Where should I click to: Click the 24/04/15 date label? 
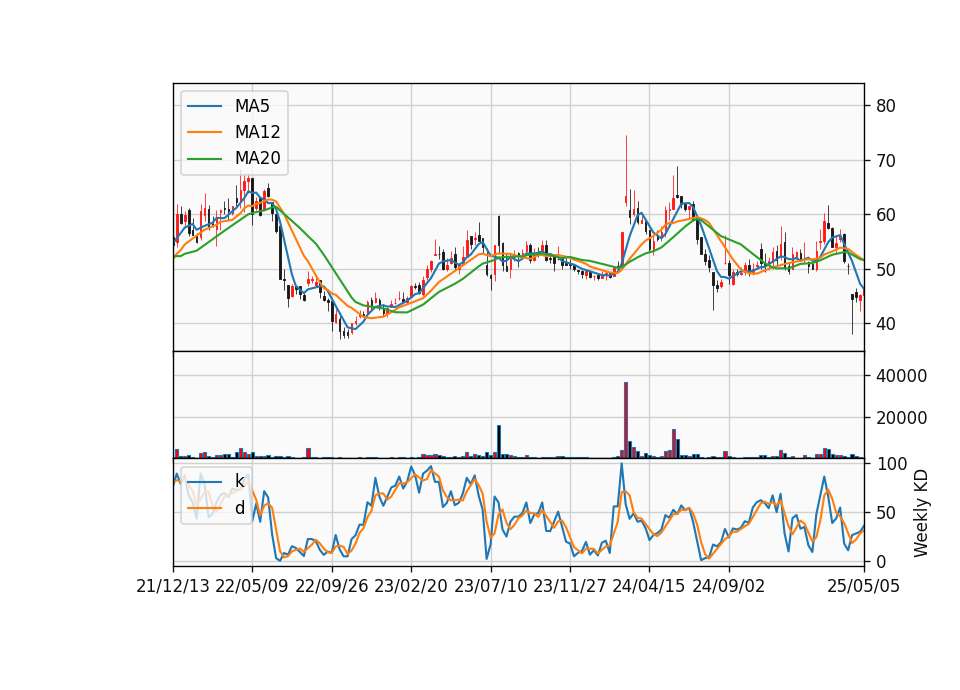(649, 586)
